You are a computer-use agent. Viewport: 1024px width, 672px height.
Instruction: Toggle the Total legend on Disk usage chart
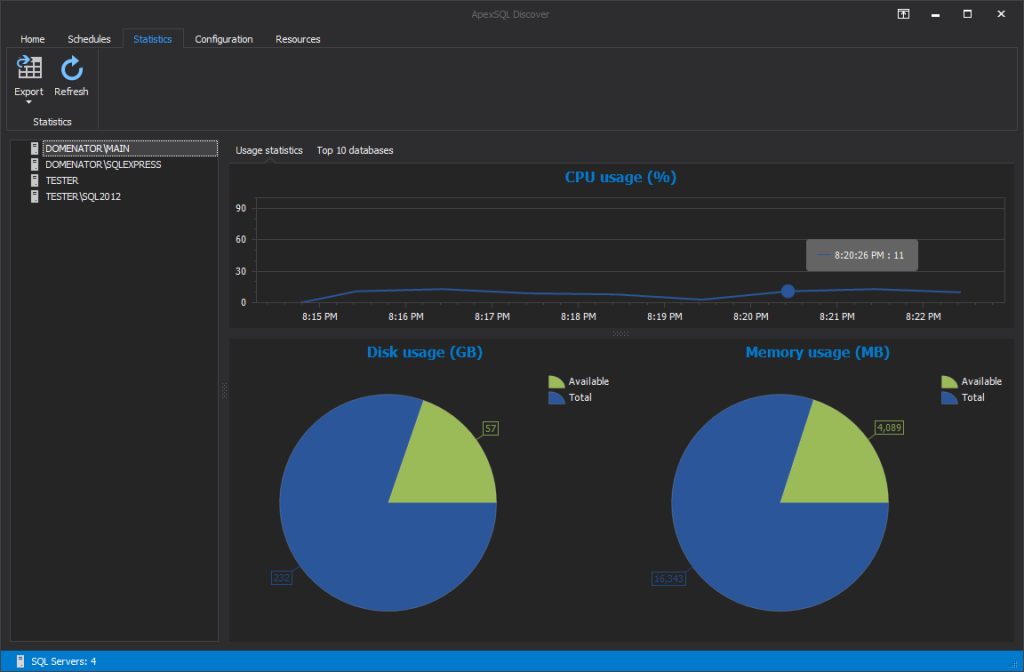coord(571,397)
